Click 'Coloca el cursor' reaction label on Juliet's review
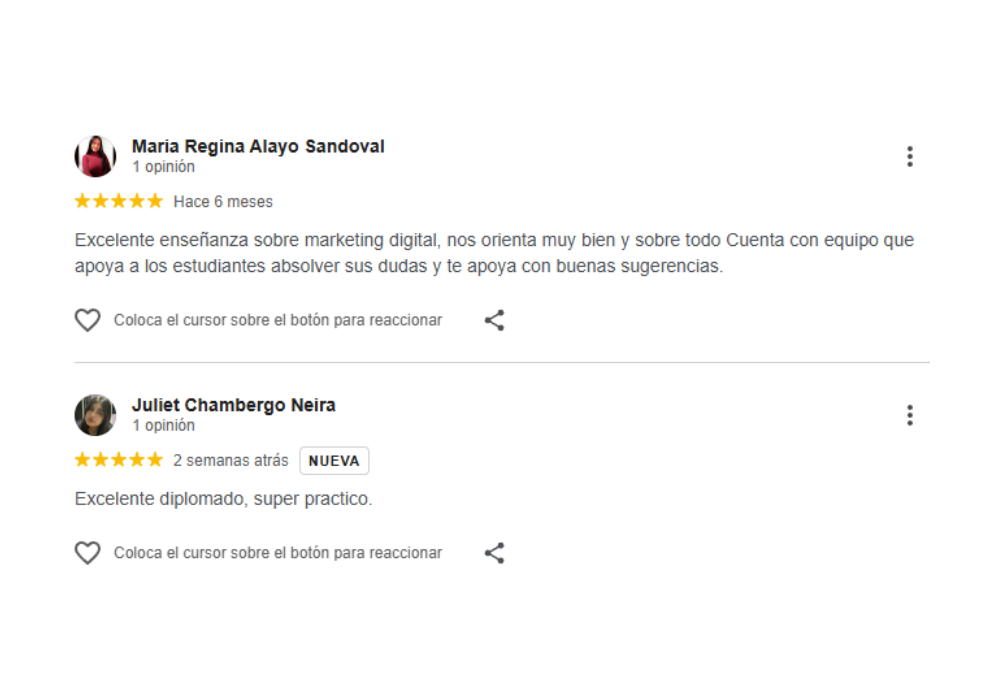 (278, 553)
